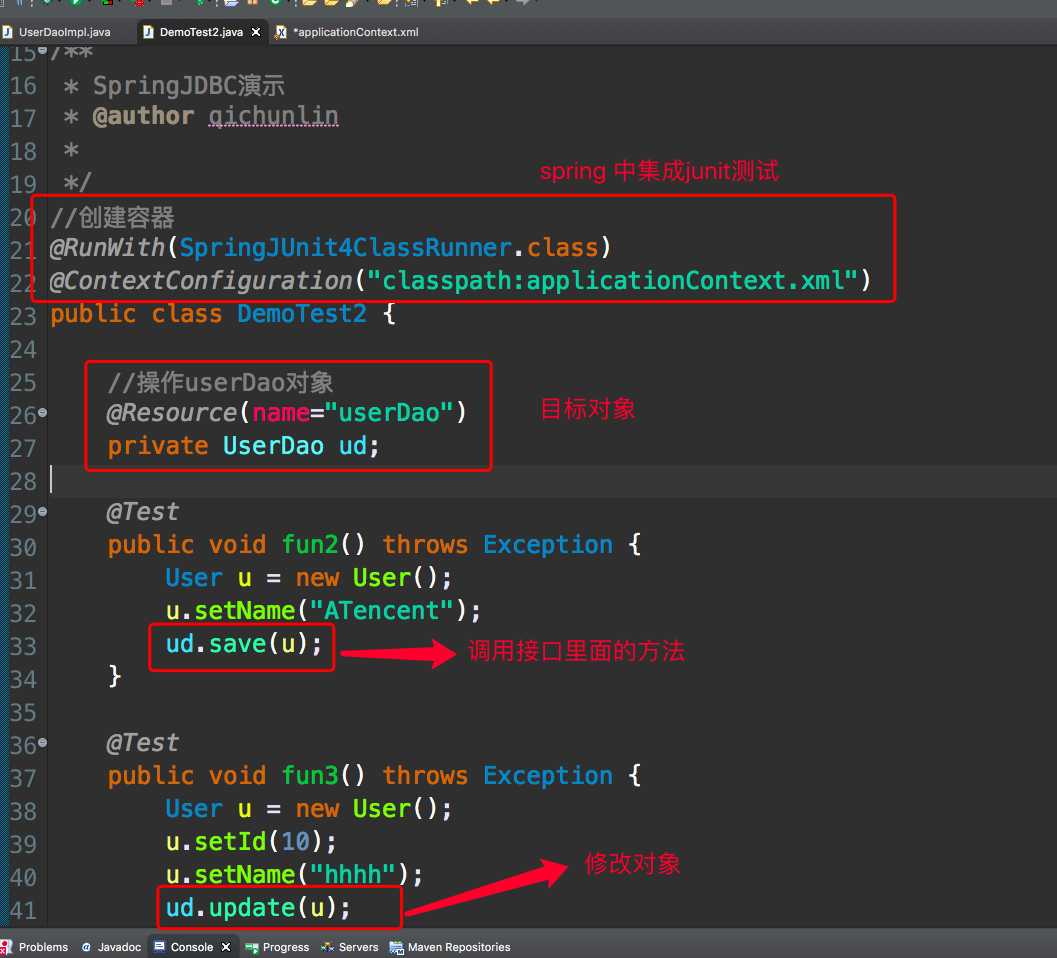The height and width of the screenshot is (958, 1057).
Task: Click the fun2 method name
Action: pos(309,544)
